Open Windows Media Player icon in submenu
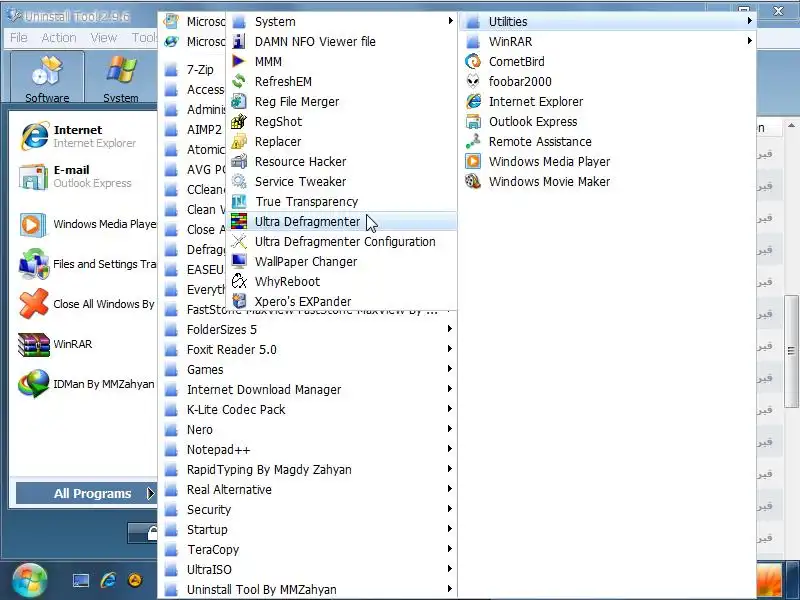Viewport: 800px width, 600px height. click(473, 161)
